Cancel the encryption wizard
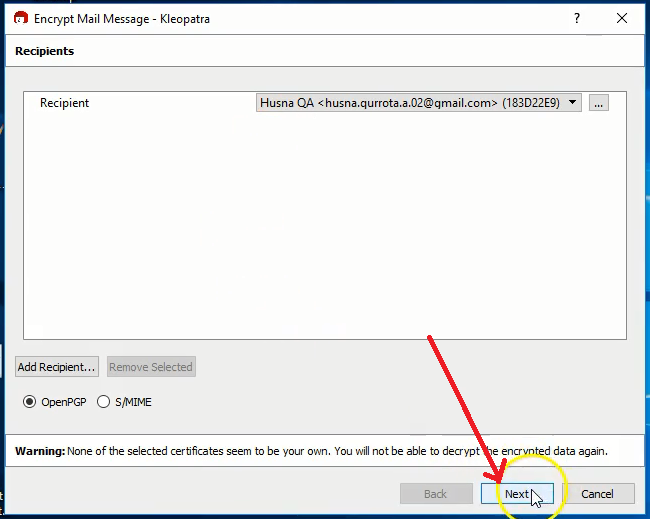This screenshot has height=519, width=650. [597, 494]
